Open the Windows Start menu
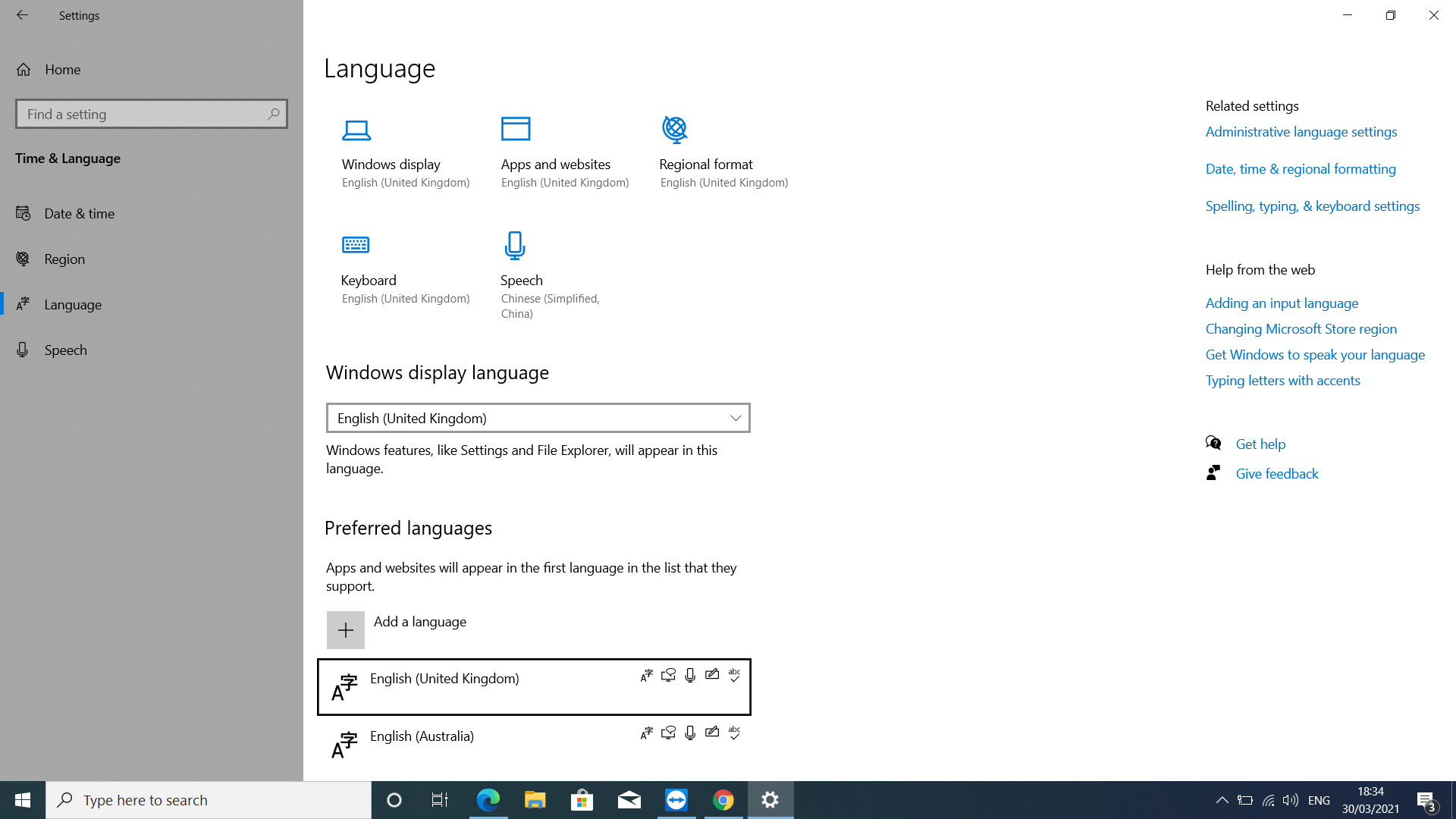This screenshot has height=819, width=1456. [x=23, y=800]
